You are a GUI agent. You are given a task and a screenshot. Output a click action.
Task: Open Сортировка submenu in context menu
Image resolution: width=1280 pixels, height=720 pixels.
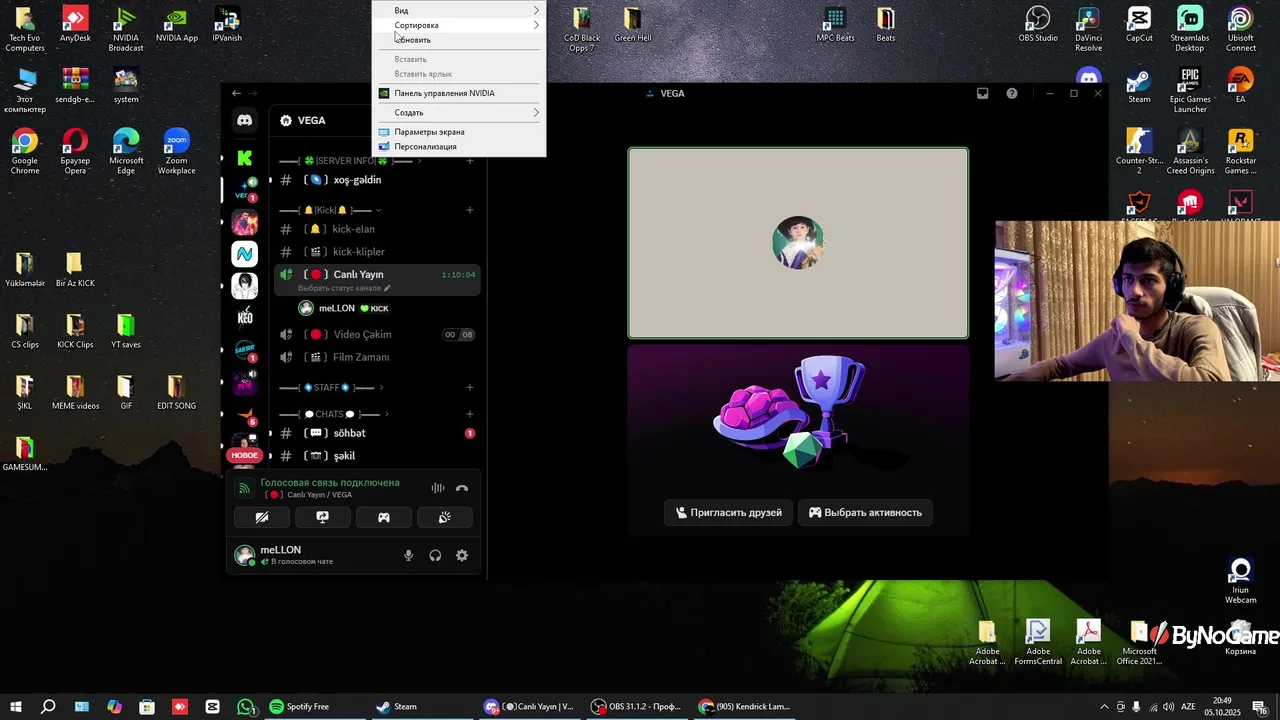point(459,25)
